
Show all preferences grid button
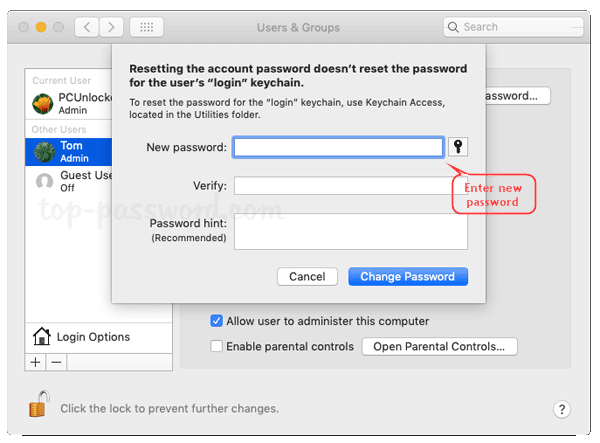147,27
